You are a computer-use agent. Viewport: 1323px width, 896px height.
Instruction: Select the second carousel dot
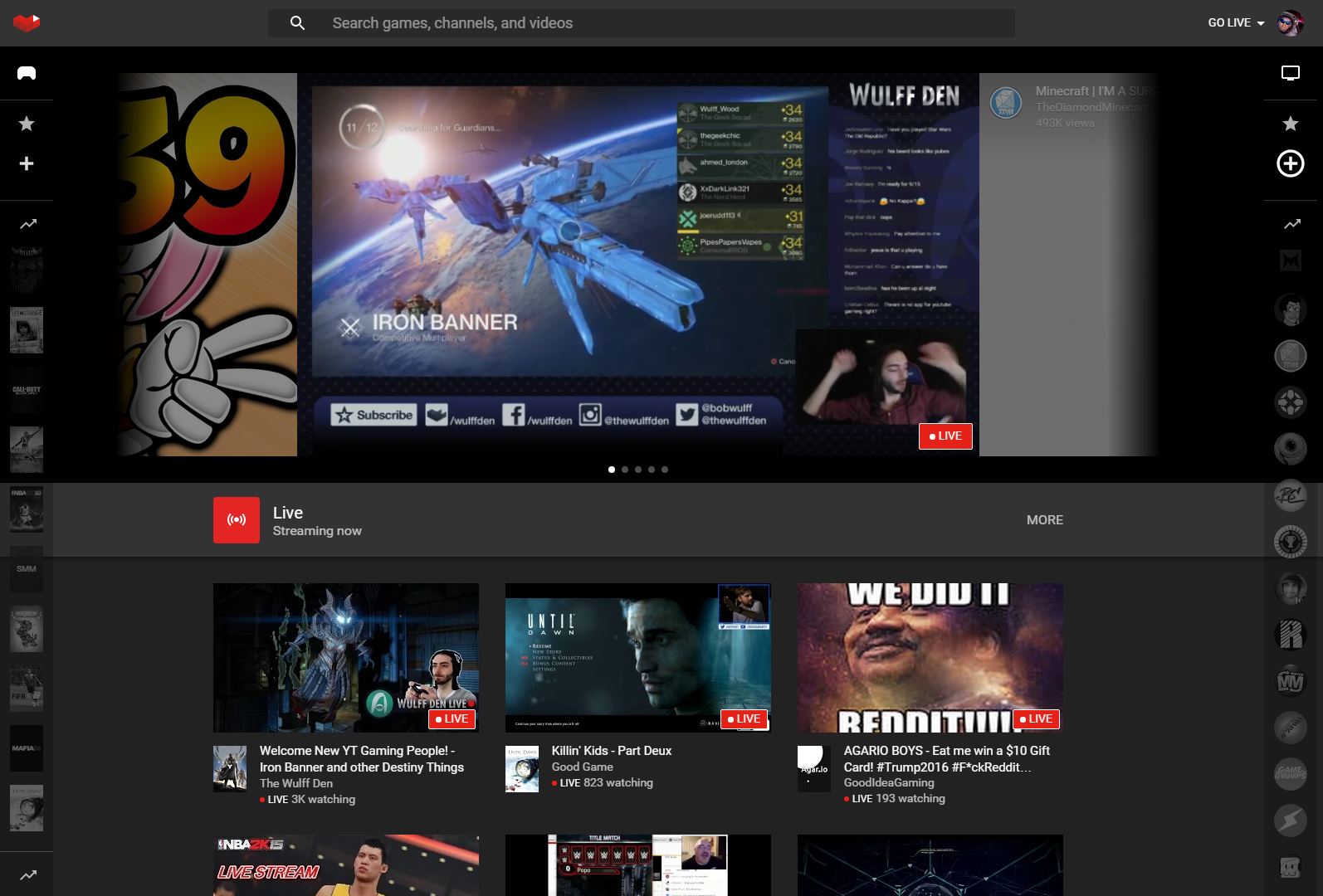(625, 470)
